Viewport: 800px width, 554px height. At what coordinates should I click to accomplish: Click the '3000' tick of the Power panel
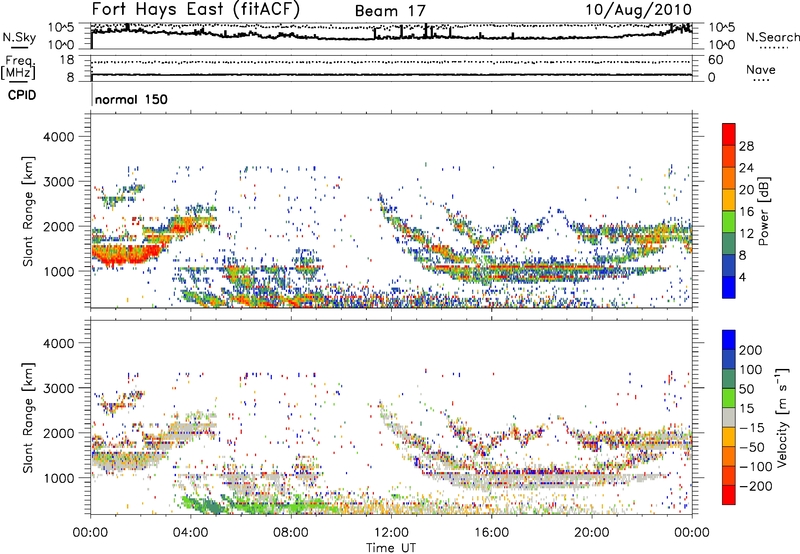(59, 182)
